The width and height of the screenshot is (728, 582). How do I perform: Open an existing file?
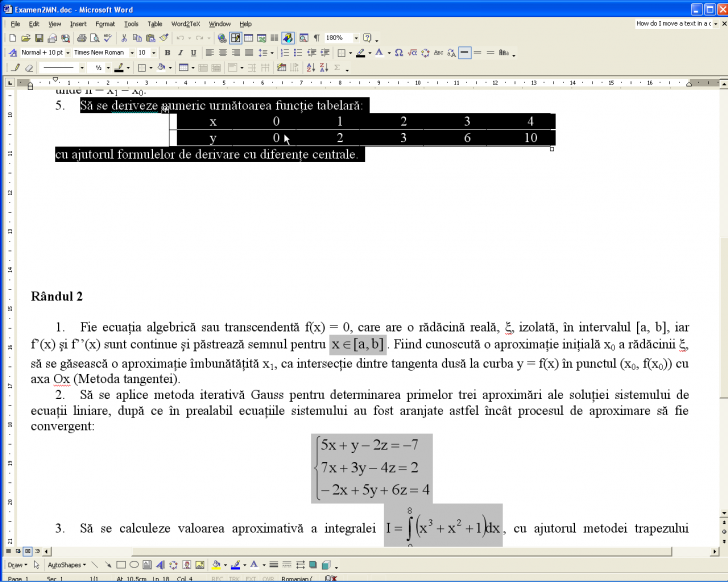[26, 38]
